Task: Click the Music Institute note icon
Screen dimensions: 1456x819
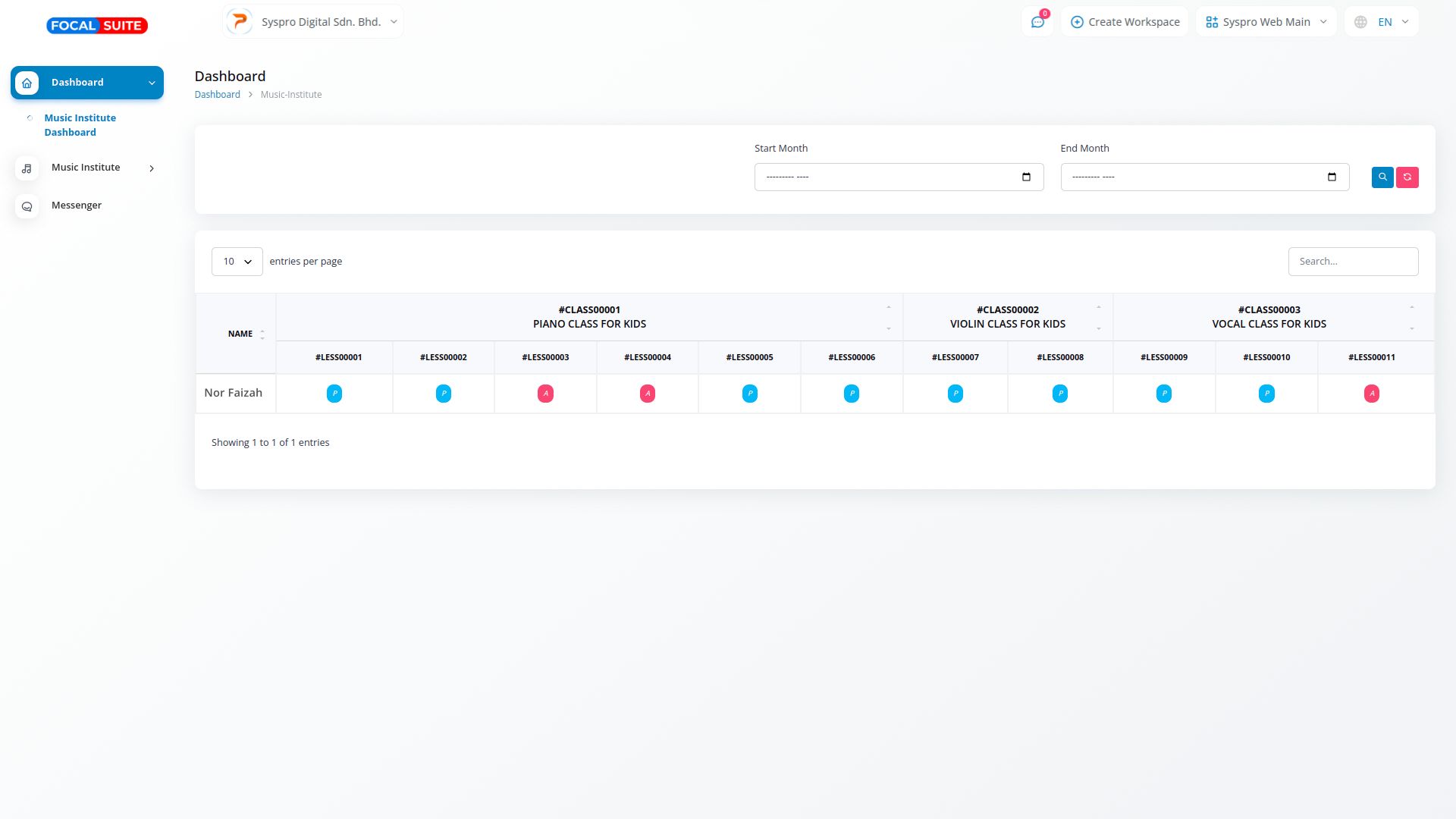Action: [x=27, y=168]
